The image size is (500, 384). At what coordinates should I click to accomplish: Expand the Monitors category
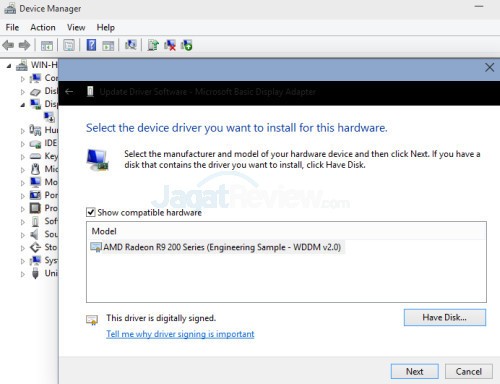(x=22, y=183)
